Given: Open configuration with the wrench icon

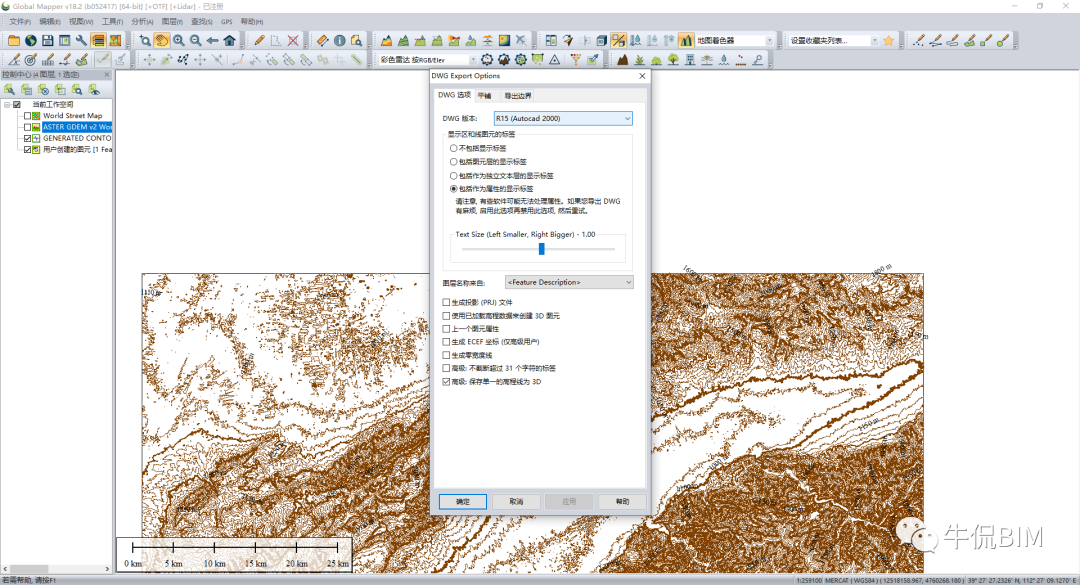Looking at the screenshot, I should click(x=81, y=41).
